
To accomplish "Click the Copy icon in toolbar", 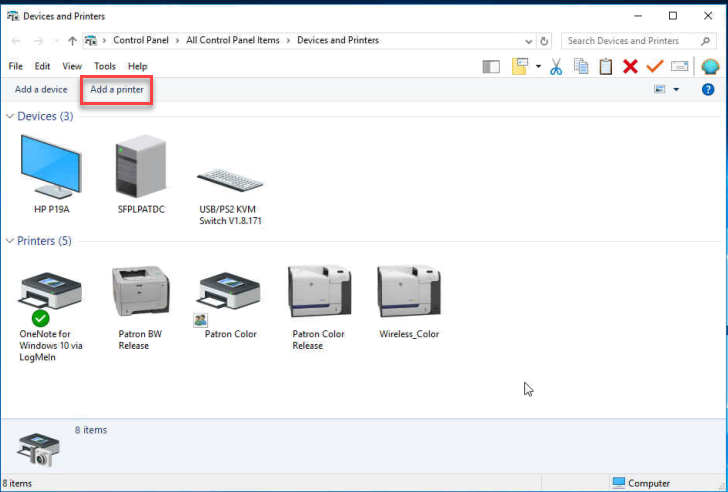I will (581, 66).
